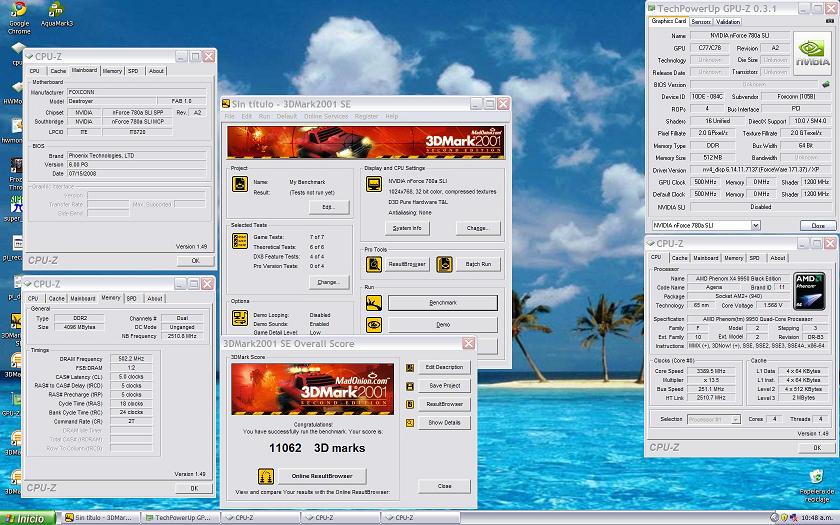Click the Selected Tests Change button
Screen dimensions: 840x525
[x=329, y=282]
